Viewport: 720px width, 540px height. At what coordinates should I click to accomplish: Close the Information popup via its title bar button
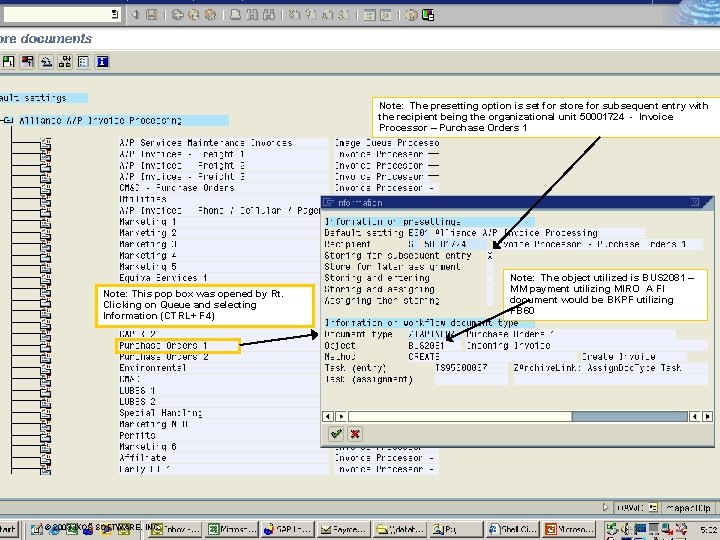(x=695, y=202)
